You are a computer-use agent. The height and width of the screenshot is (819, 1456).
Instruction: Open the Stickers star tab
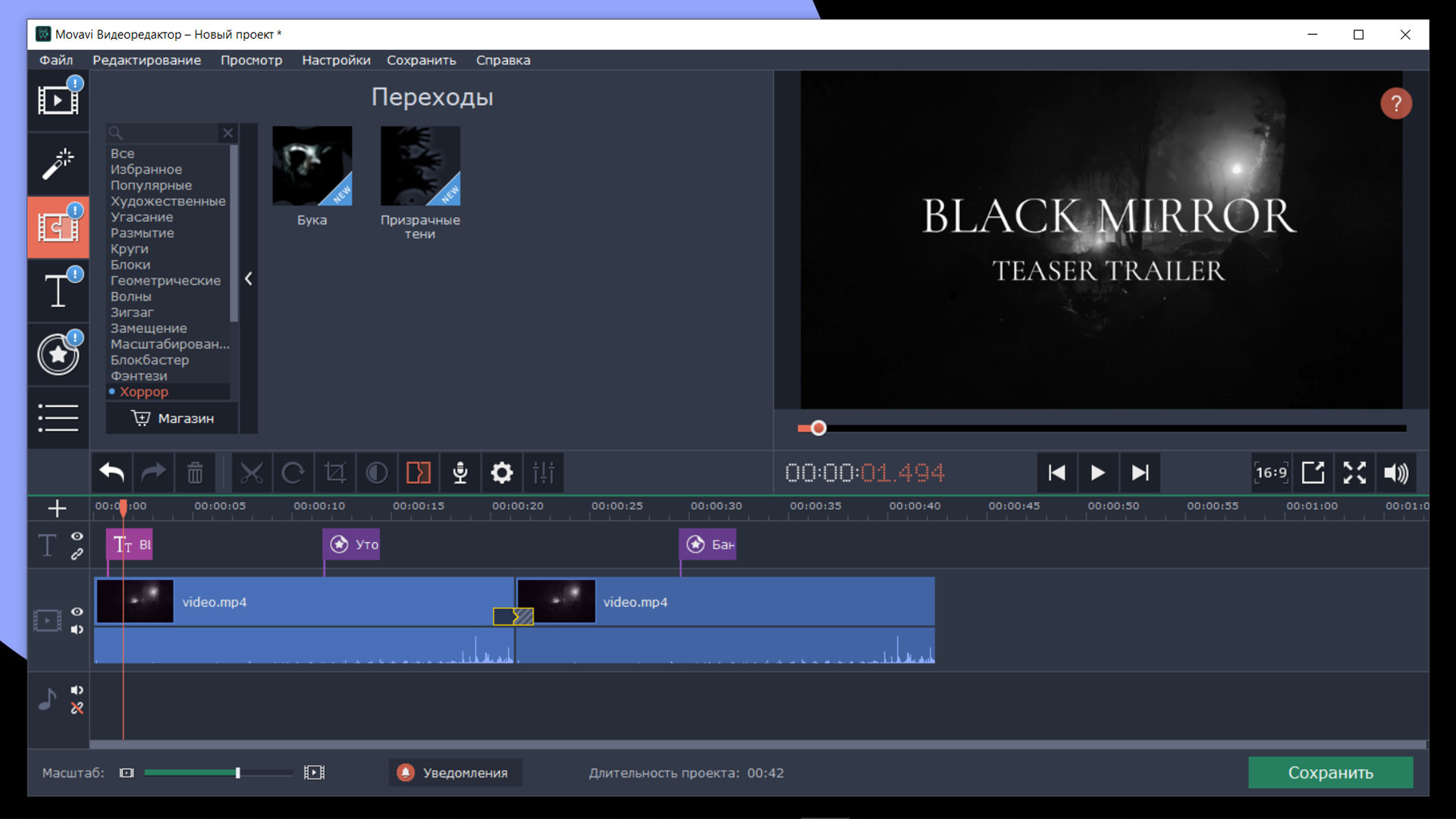pyautogui.click(x=58, y=354)
